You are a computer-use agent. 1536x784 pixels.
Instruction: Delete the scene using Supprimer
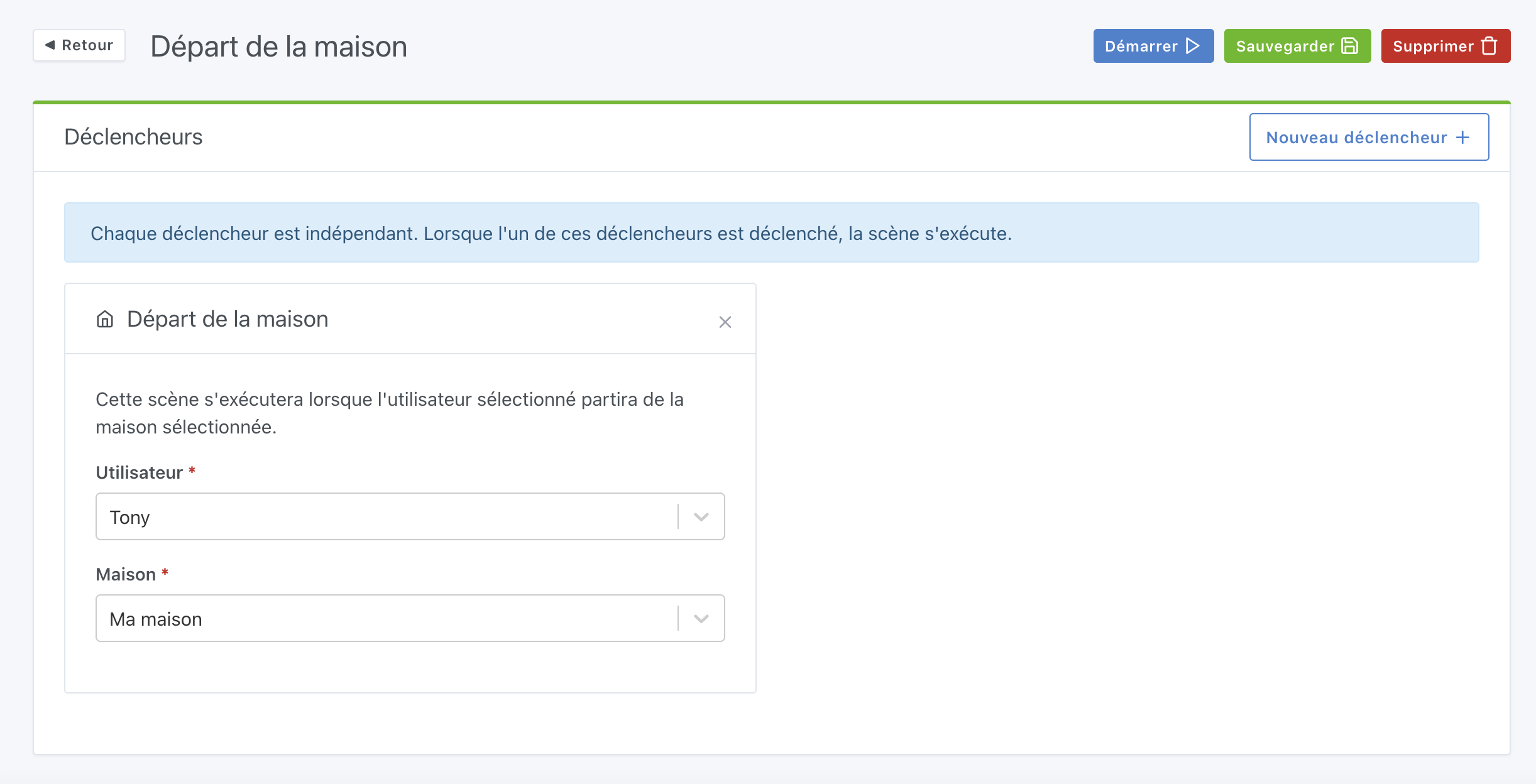click(x=1445, y=46)
